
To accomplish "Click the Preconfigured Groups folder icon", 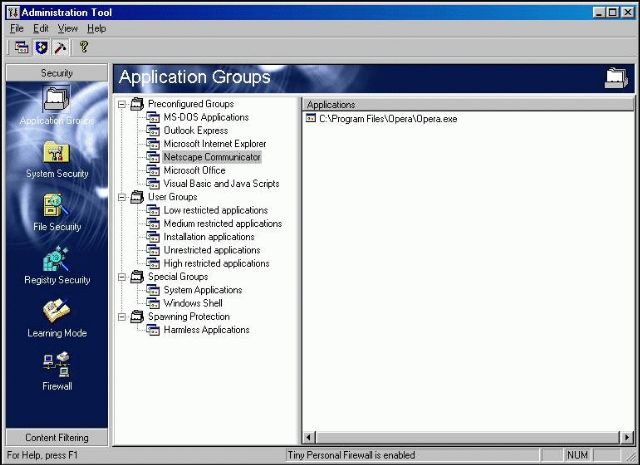I will [x=137, y=104].
